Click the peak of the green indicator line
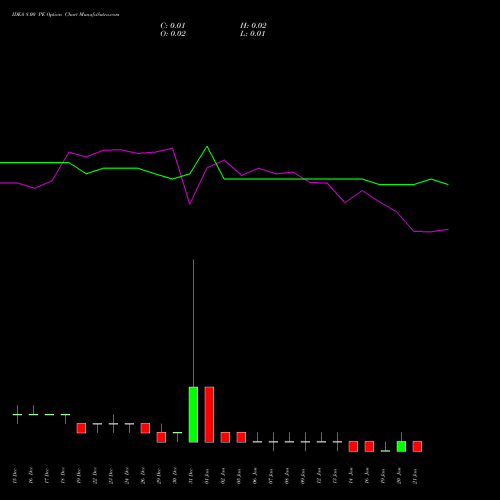 207,146
